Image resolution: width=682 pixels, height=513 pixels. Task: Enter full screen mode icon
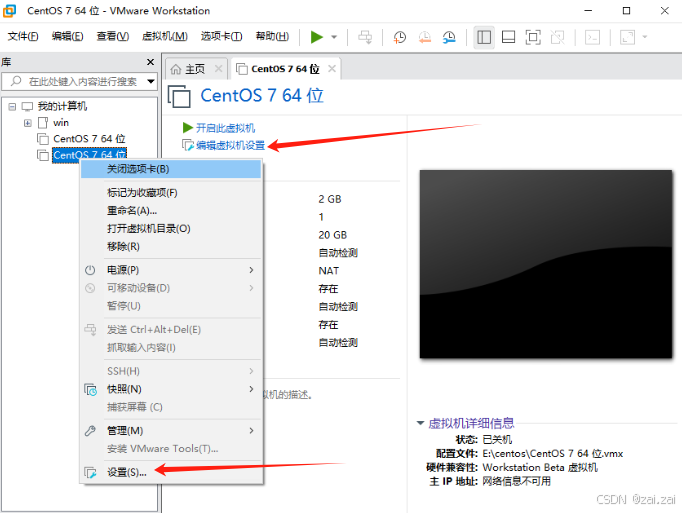click(533, 37)
